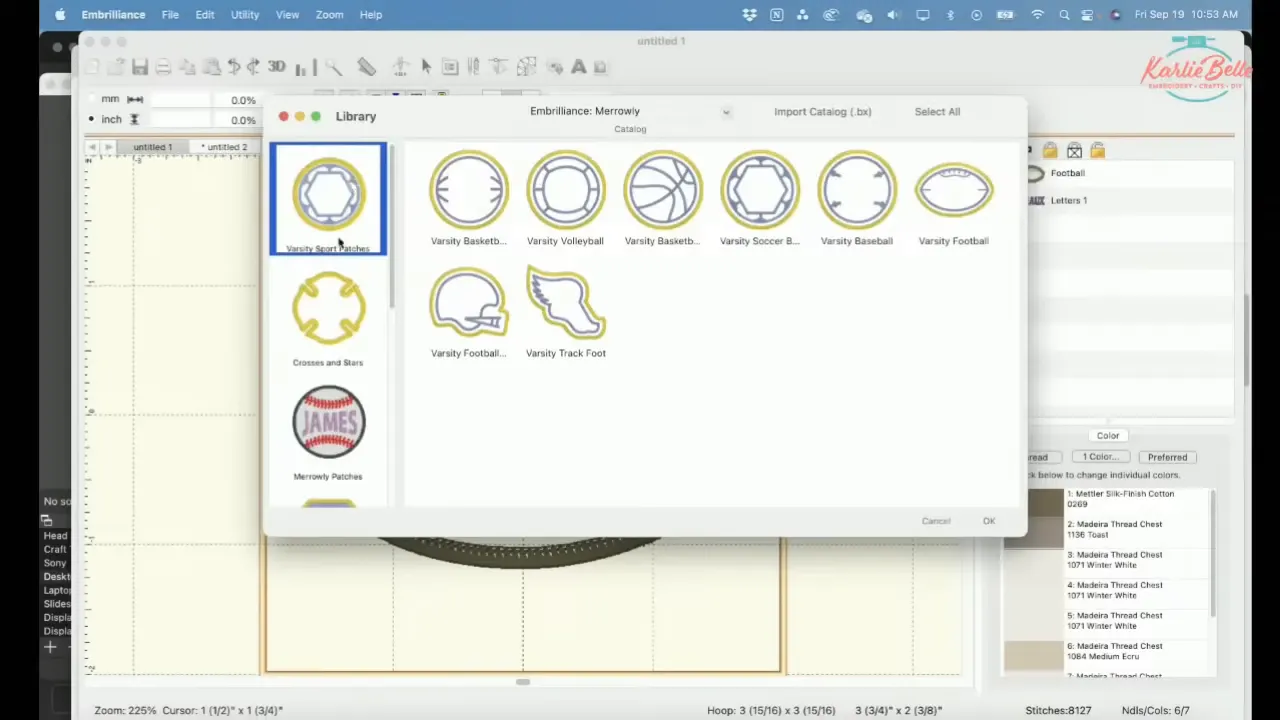Screen dimensions: 1280x720
Task: Select the arrow pointer tool icon
Action: (x=426, y=67)
